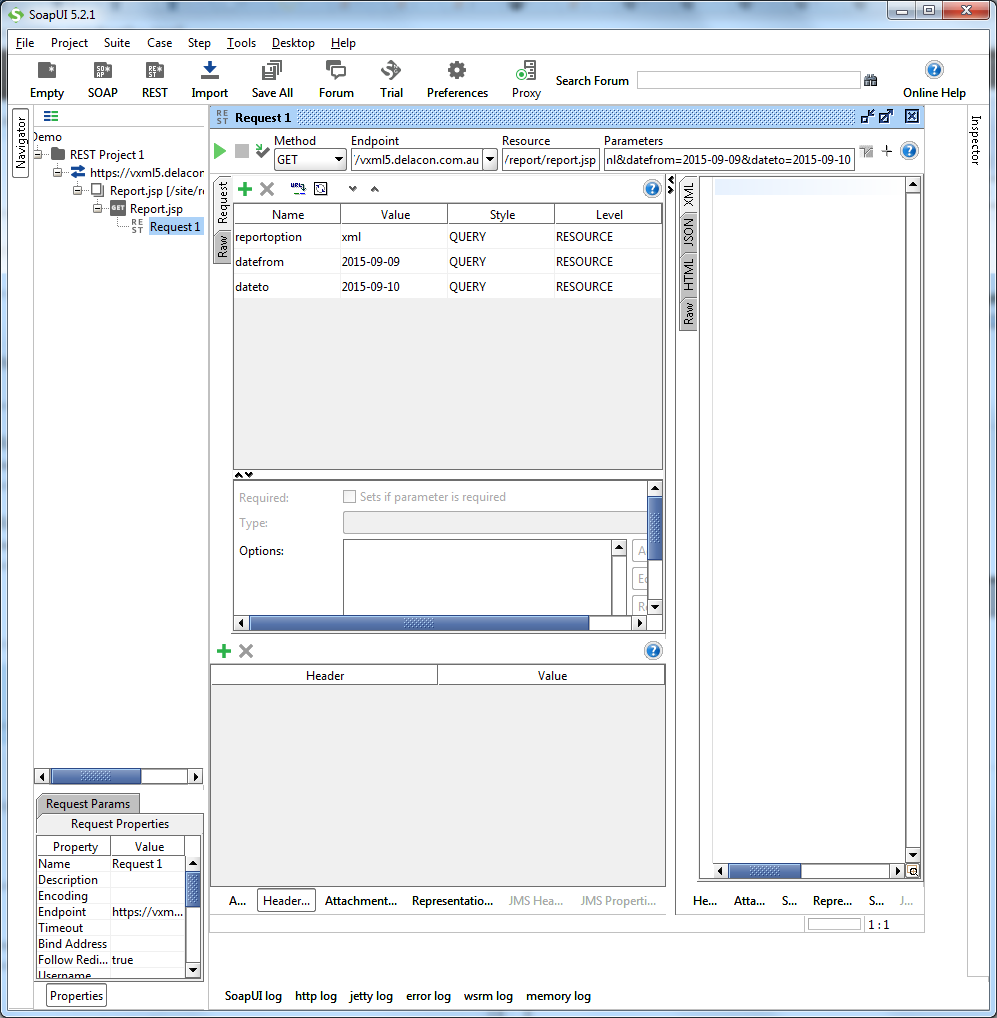Screen dimensions: 997x1018
Task: Click the Trial toolbar icon
Action: coord(391,70)
